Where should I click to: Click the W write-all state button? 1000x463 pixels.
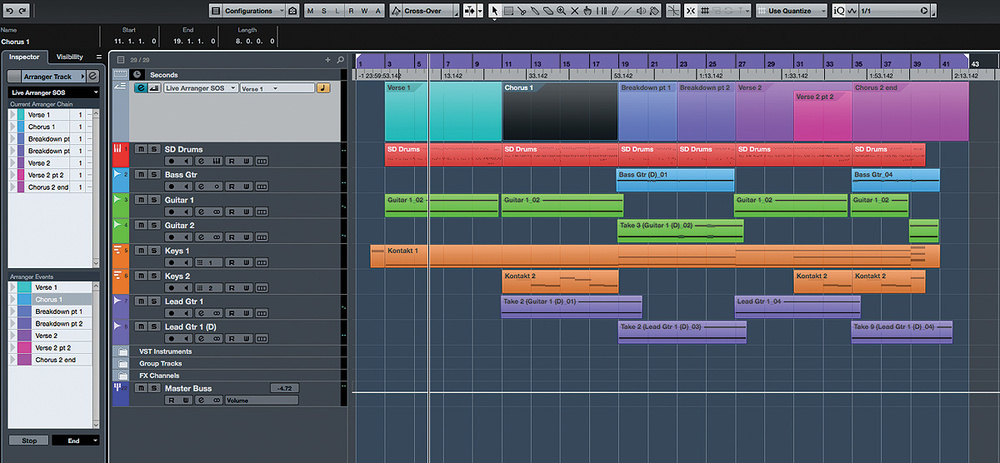click(365, 11)
